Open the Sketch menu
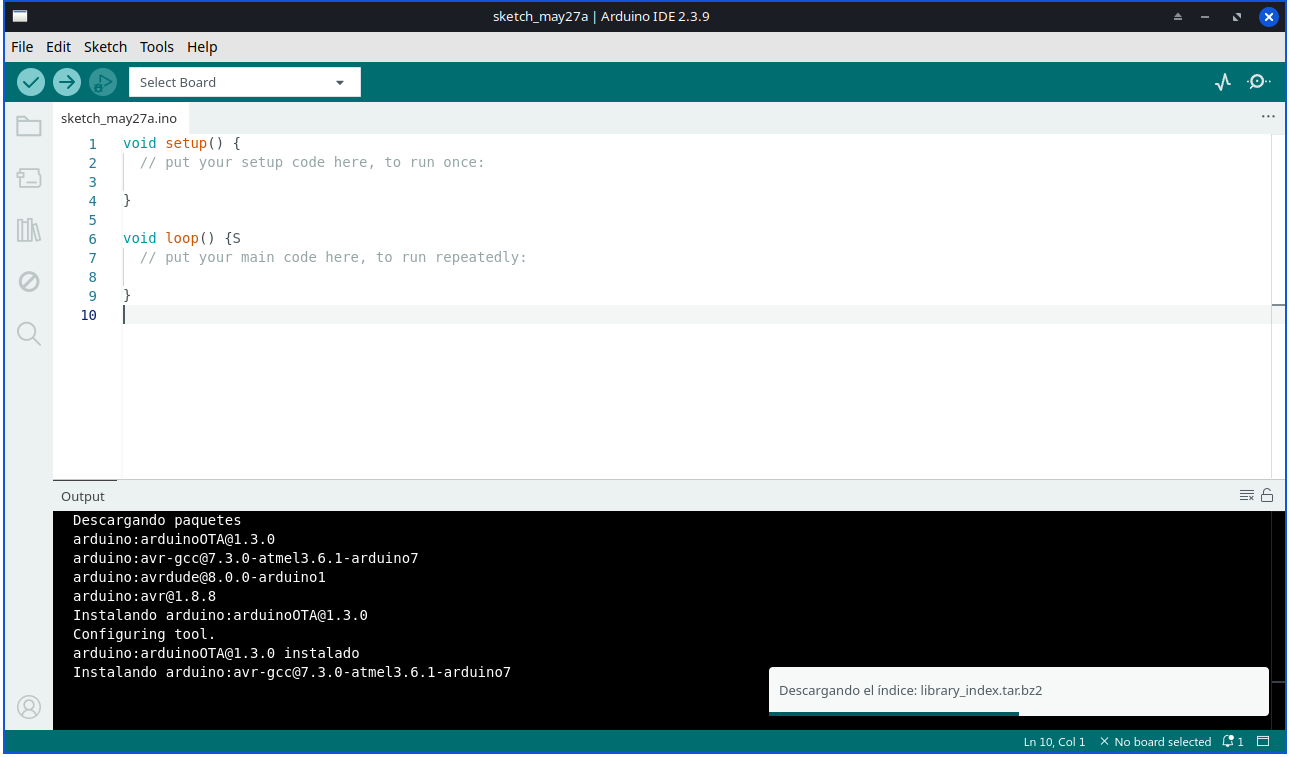 (x=106, y=47)
